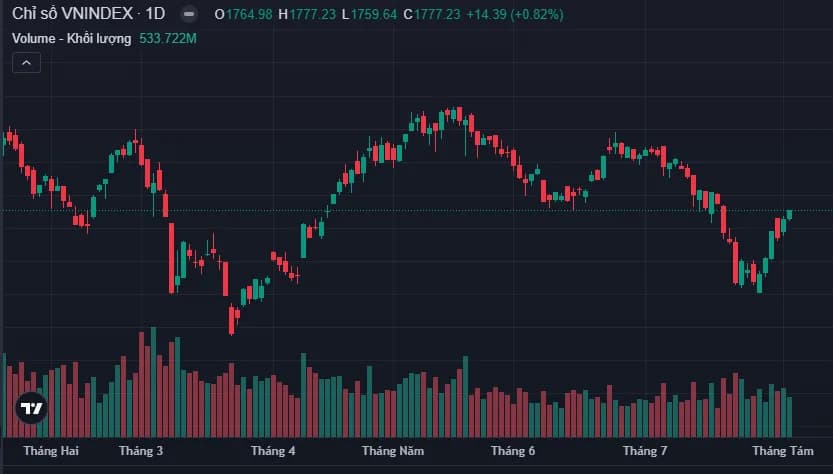Viewport: 833px width, 474px height.
Task: Click the latest green candlestick on the dotted price line
Action: point(789,215)
